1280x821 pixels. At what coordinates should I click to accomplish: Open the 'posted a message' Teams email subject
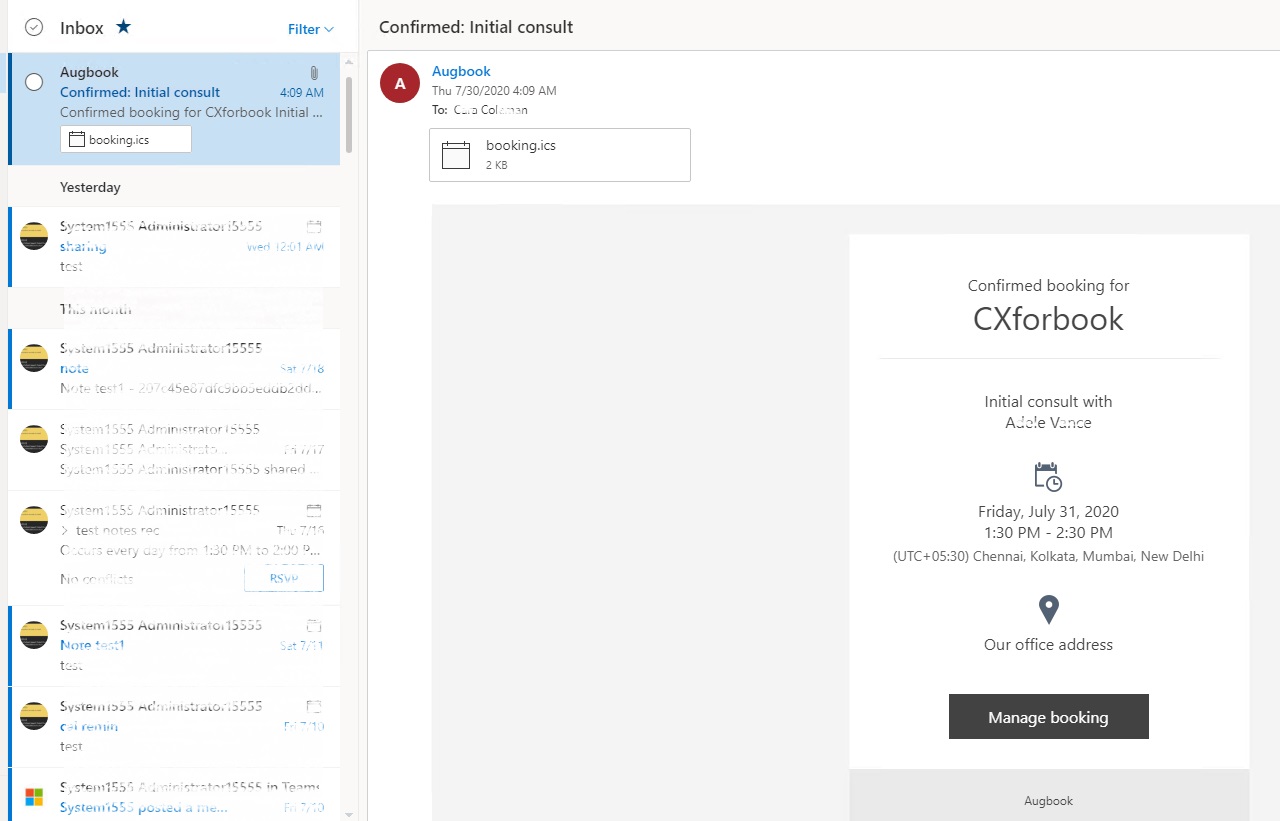[x=144, y=807]
